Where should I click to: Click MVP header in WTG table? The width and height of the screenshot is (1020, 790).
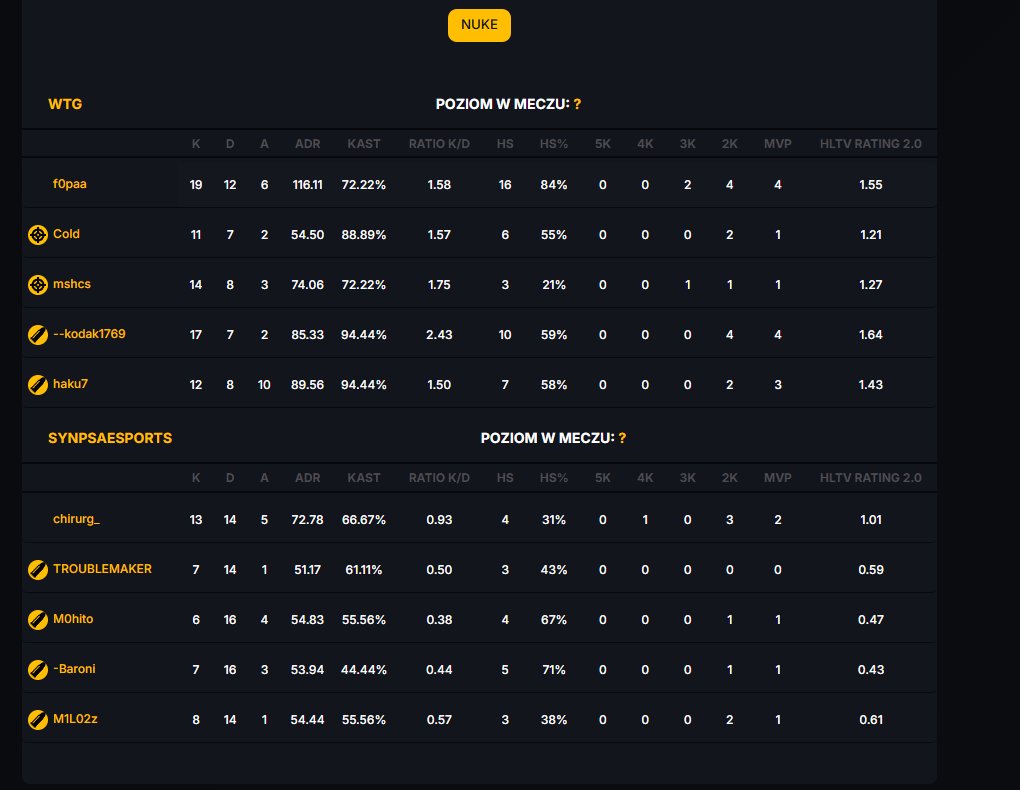coord(777,144)
